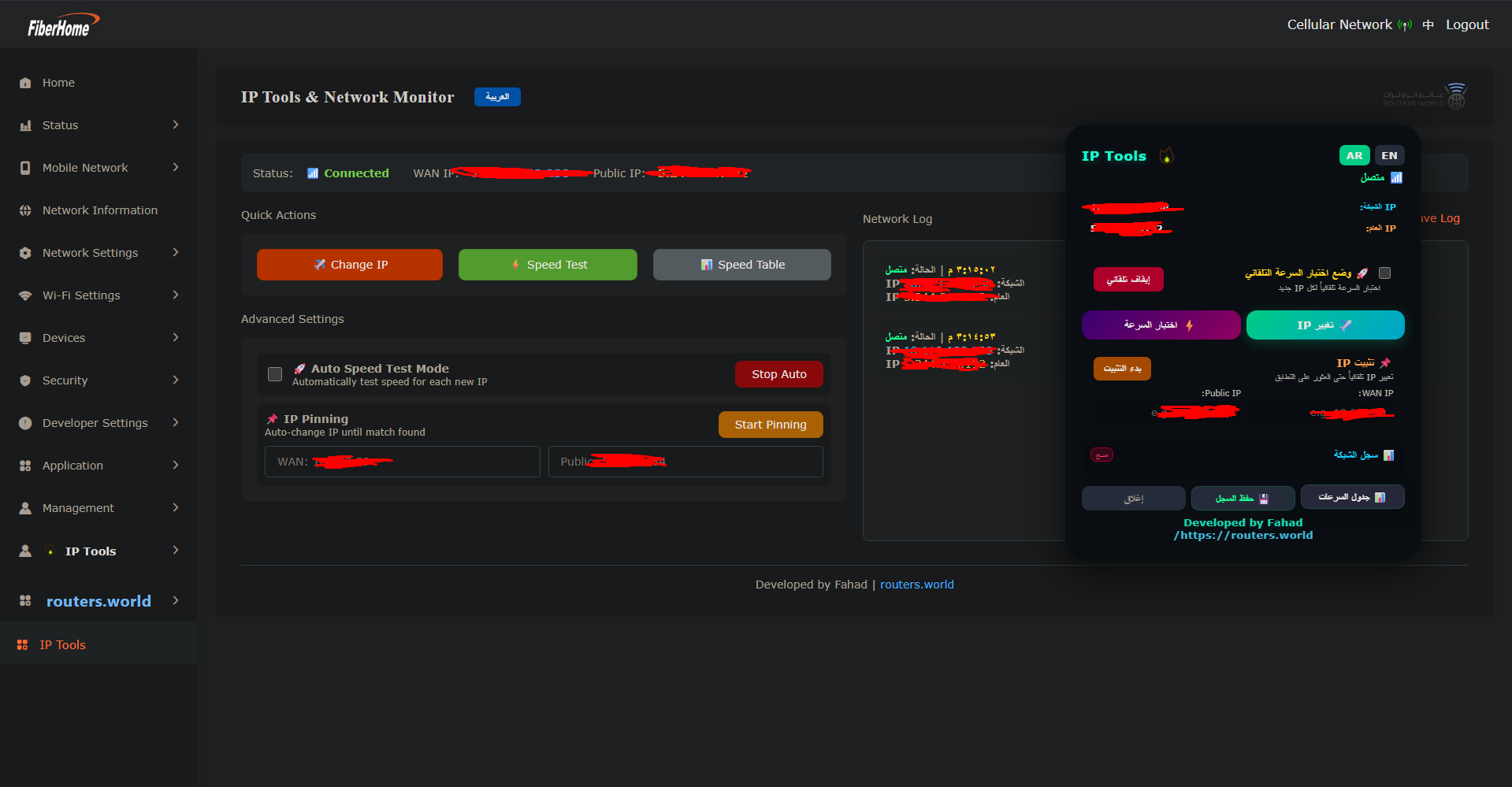Image resolution: width=1512 pixels, height=787 pixels.
Task: Tick the Arabic auto speed test checkbox
Action: 1384,273
